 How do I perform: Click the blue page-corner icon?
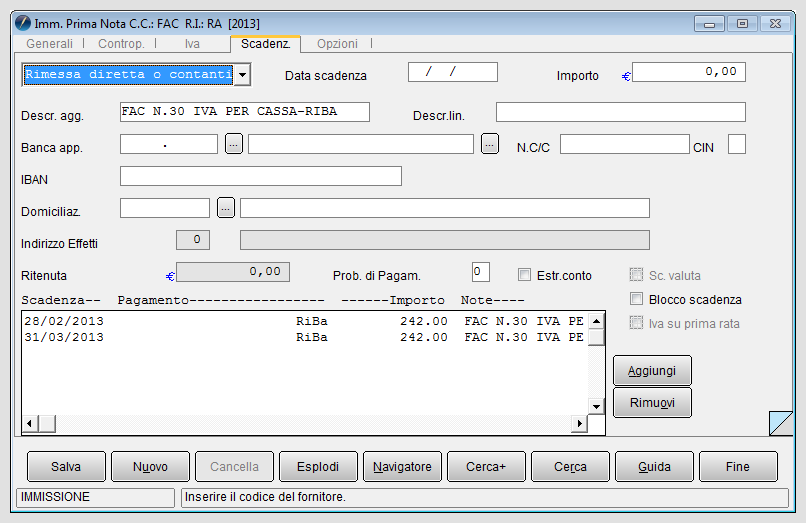[x=781, y=423]
